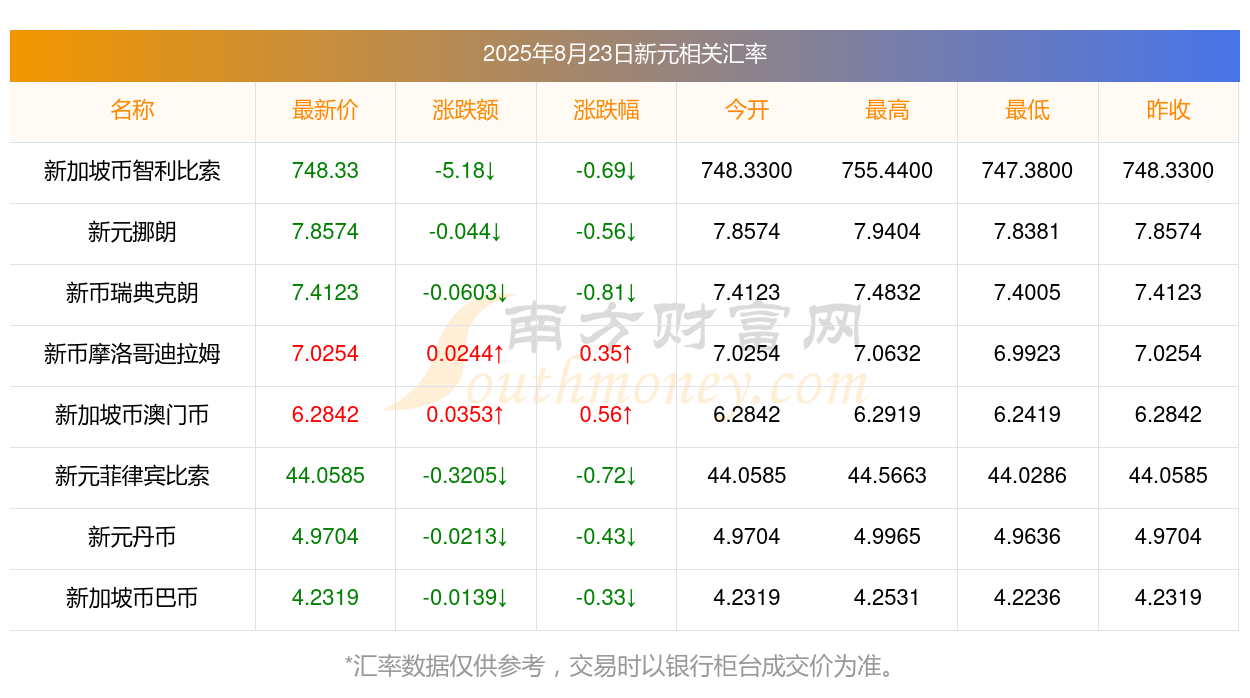Click the 昨收 column header
This screenshot has height=698, width=1250.
tap(1168, 110)
